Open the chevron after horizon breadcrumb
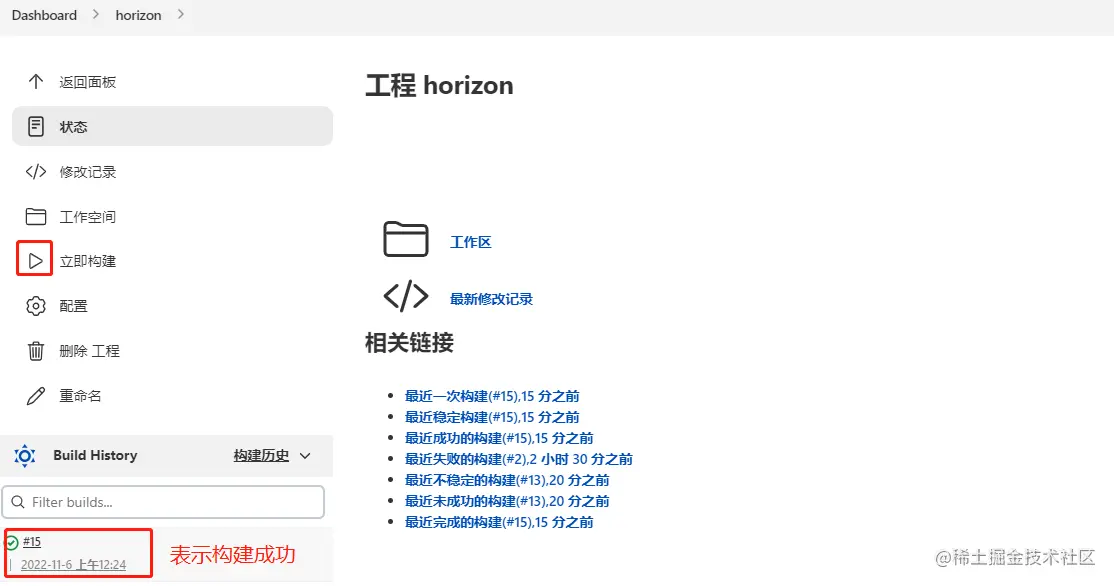 tap(180, 14)
